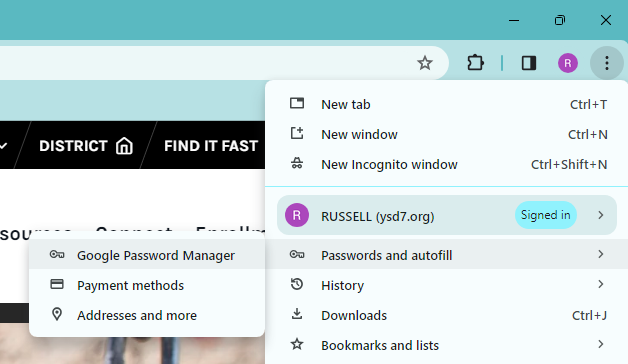Close the Chrome window
The width and height of the screenshot is (628, 364).
606,20
